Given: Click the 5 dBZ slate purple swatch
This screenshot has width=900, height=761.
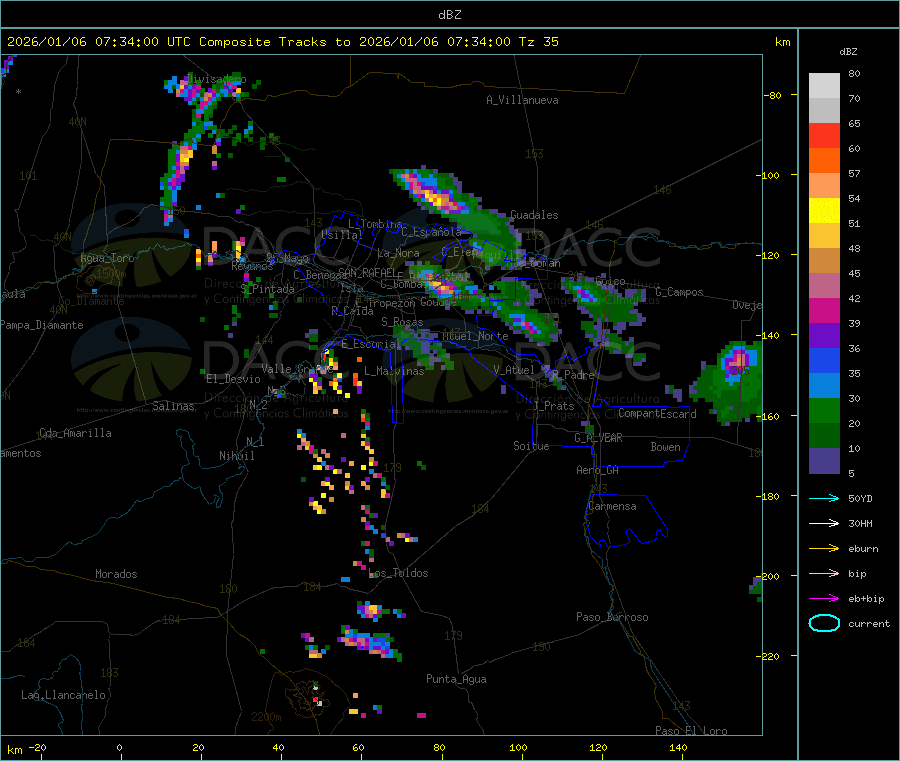Looking at the screenshot, I should click(x=824, y=461).
